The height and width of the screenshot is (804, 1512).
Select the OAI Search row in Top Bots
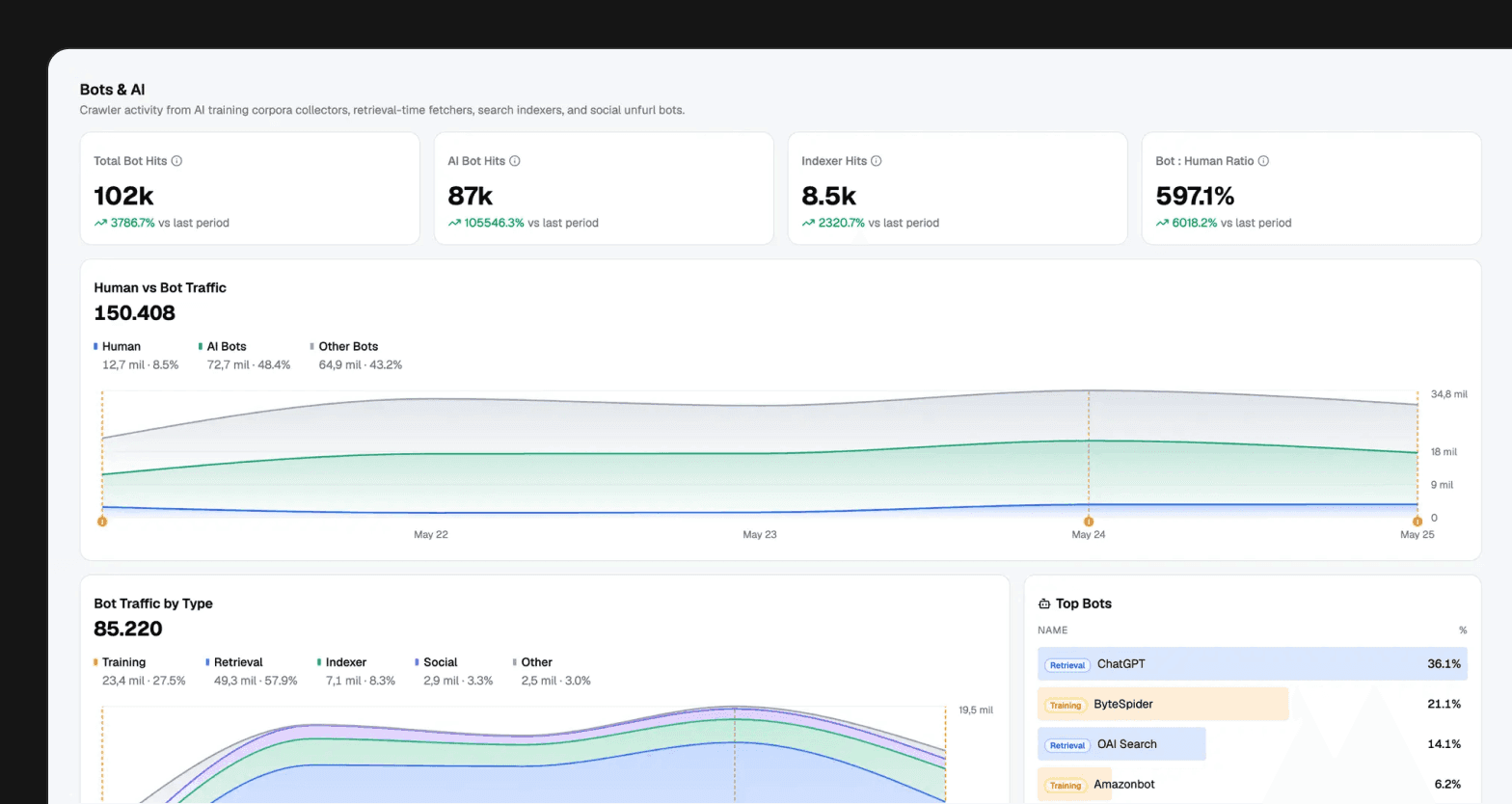[x=1253, y=744]
